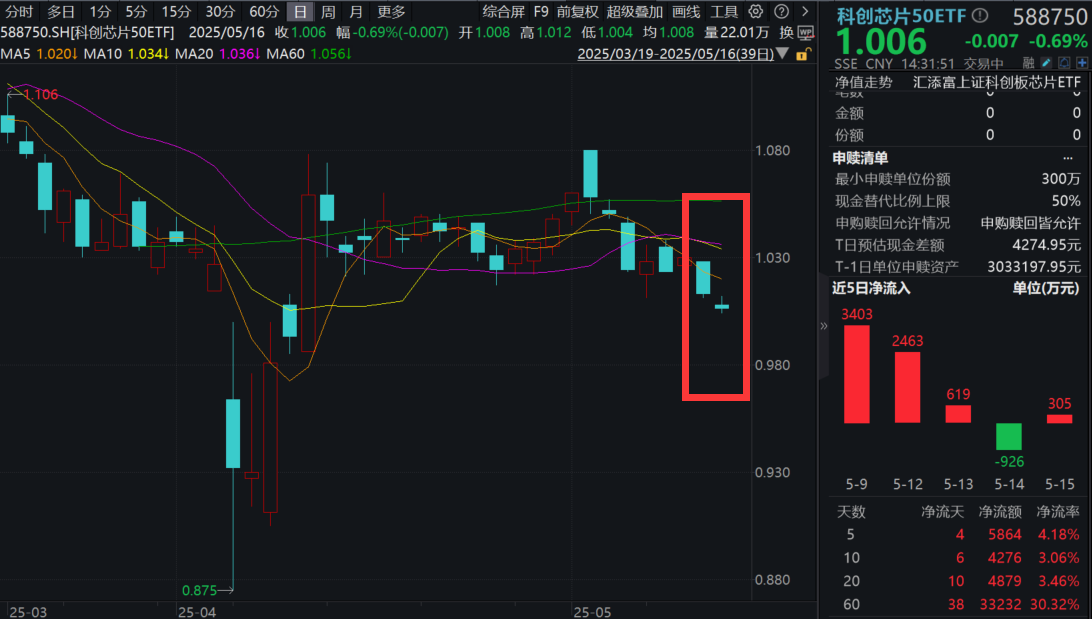Open the settings gear in the top toolbar

click(754, 12)
